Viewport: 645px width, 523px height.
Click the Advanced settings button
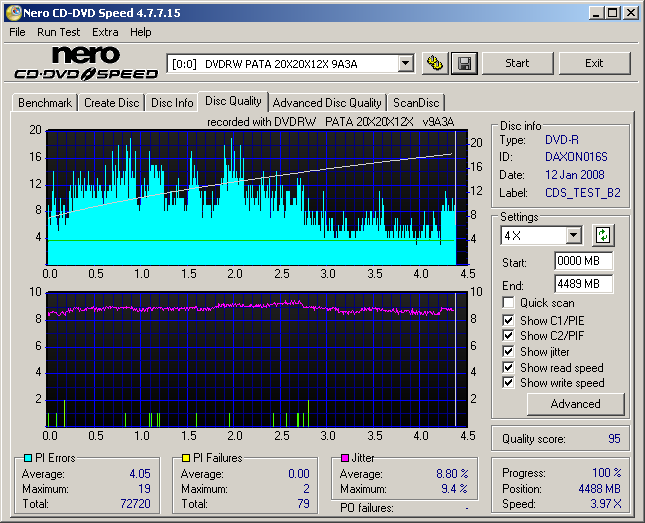pyautogui.click(x=575, y=404)
